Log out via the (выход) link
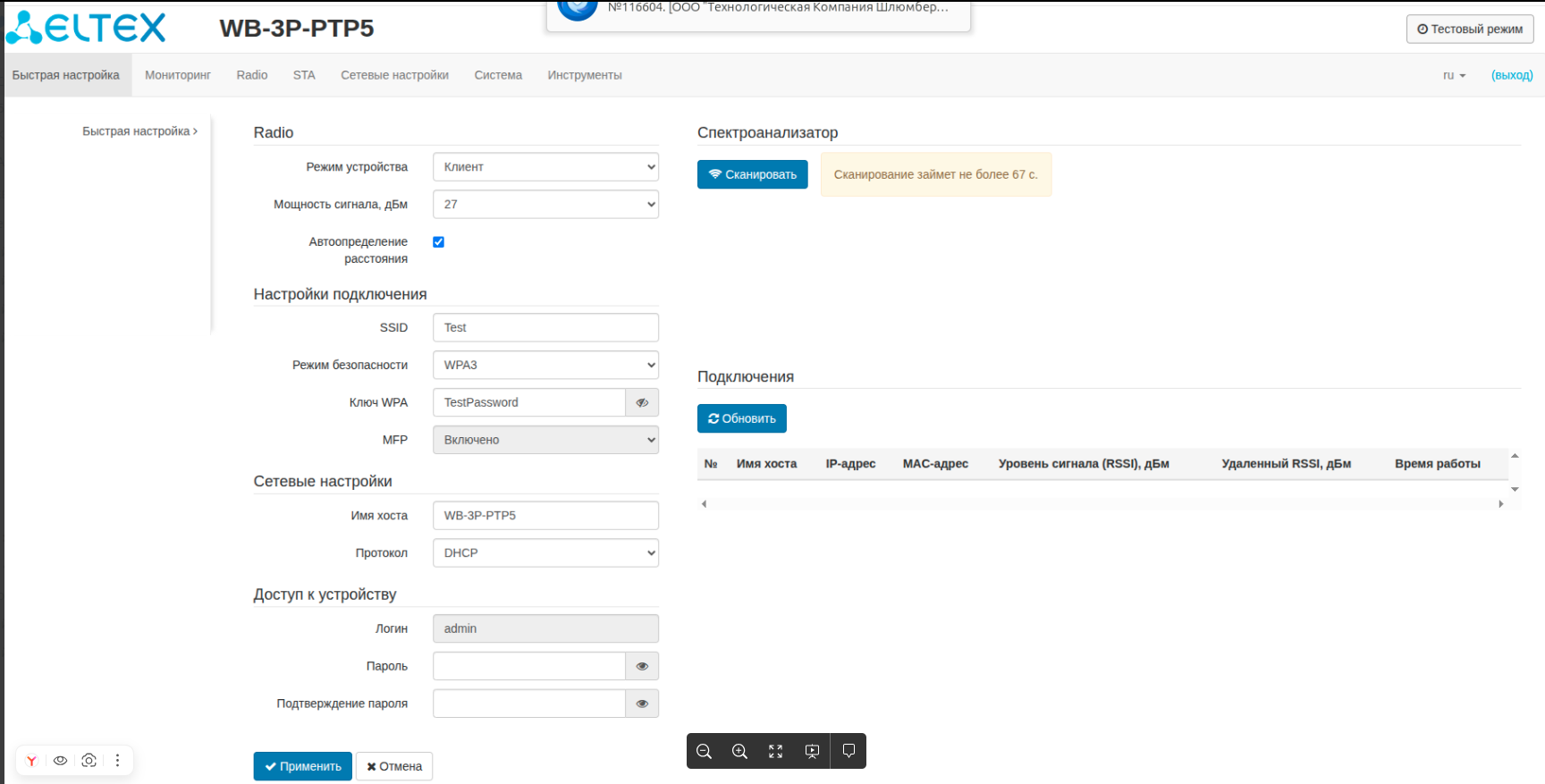1545x784 pixels. tap(1512, 75)
